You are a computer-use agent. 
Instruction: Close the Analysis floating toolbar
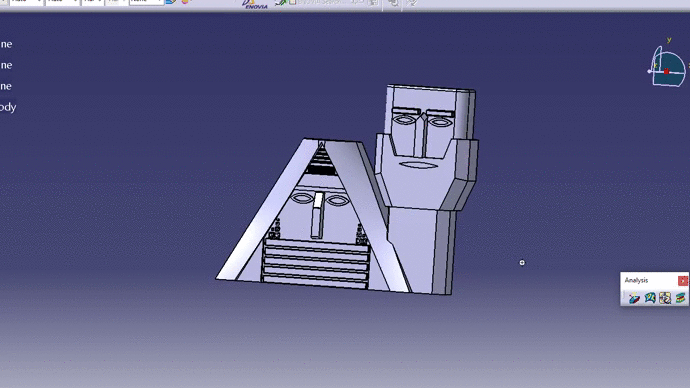point(683,280)
